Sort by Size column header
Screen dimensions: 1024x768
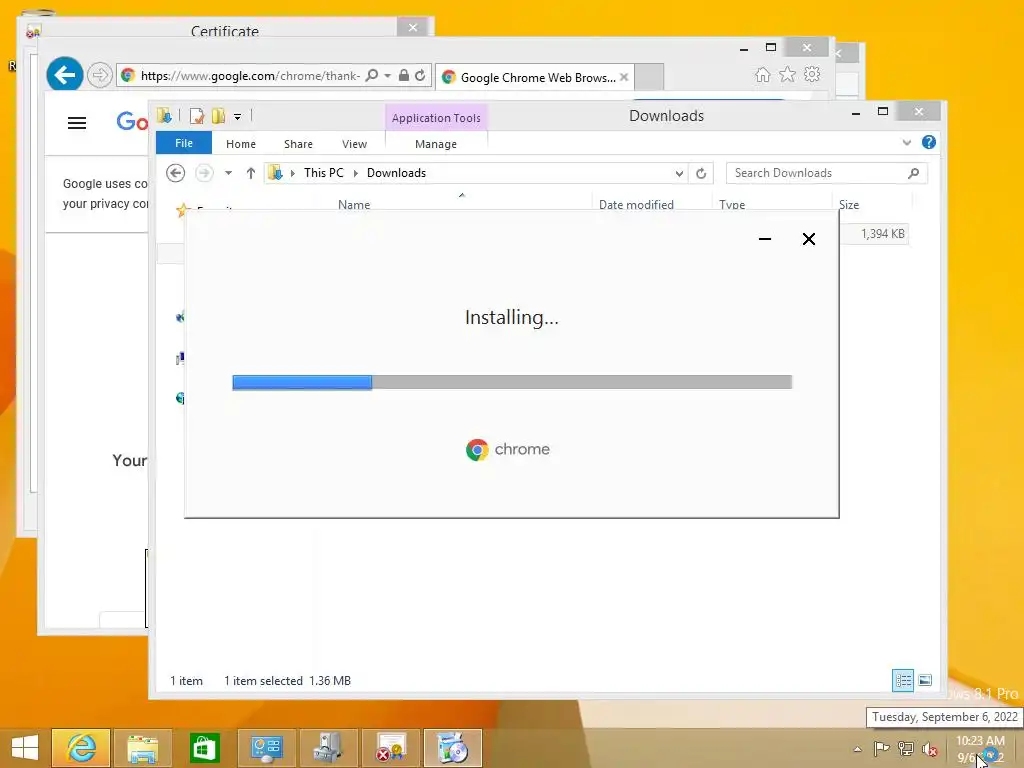pos(849,204)
